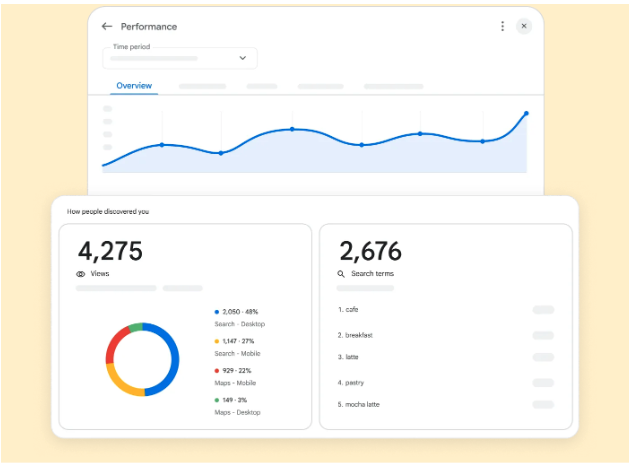630x464 pixels.
Task: Click the yellow segment of the donut chart
Action: tap(123, 384)
